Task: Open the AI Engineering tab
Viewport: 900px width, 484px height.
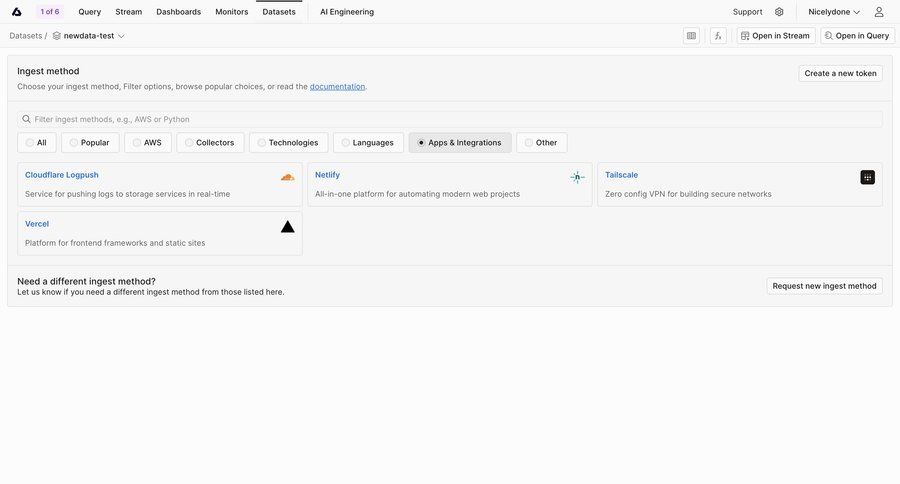Action: tap(347, 11)
